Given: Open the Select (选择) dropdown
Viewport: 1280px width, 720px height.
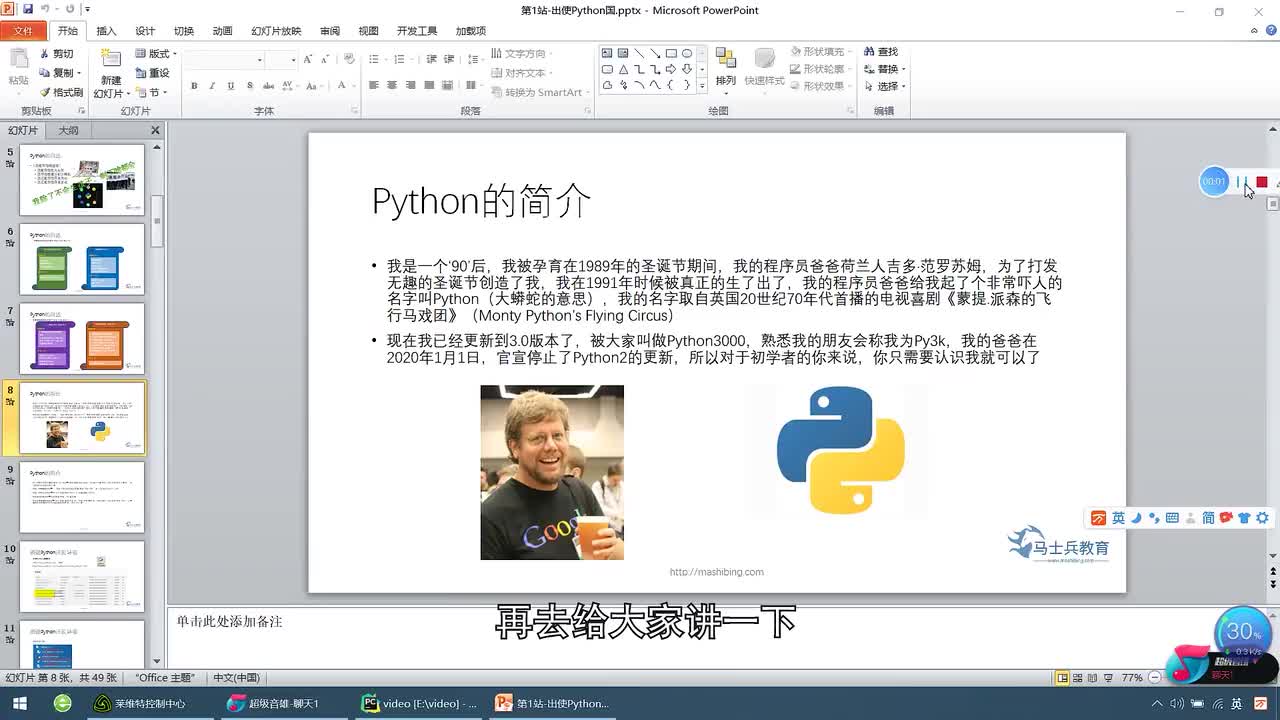Looking at the screenshot, I should [885, 87].
